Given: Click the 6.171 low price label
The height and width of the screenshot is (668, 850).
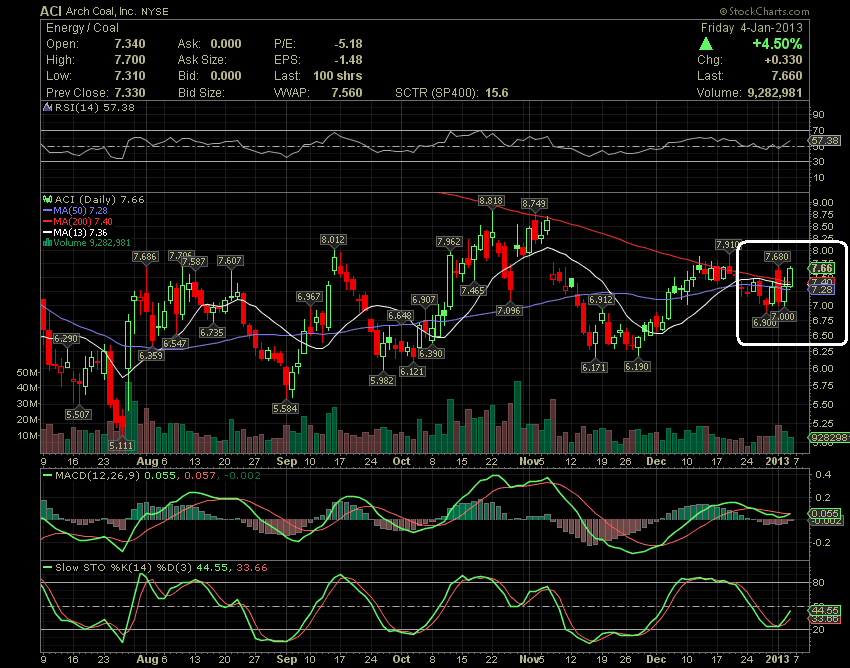Looking at the screenshot, I should pyautogui.click(x=594, y=368).
